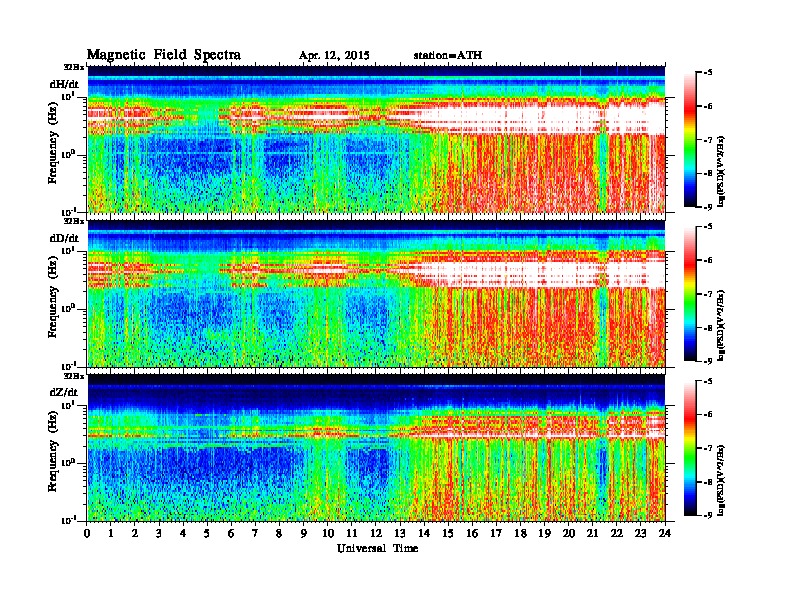
Task: Click the log(PSD) units label of dH/dt color bar
Action: pyautogui.click(x=722, y=171)
